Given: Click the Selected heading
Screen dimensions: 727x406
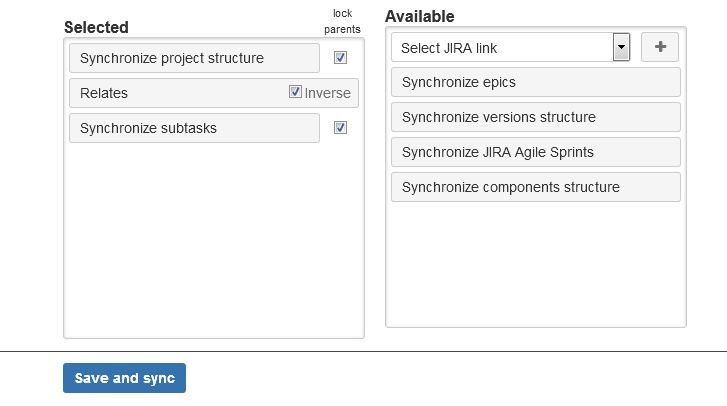Looking at the screenshot, I should coord(96,27).
